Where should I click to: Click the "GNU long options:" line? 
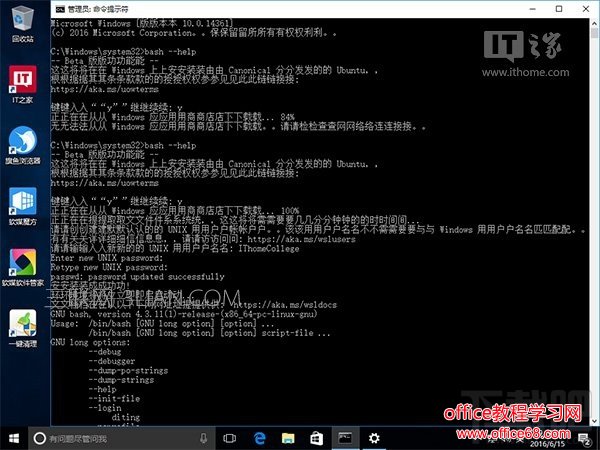tap(90, 342)
